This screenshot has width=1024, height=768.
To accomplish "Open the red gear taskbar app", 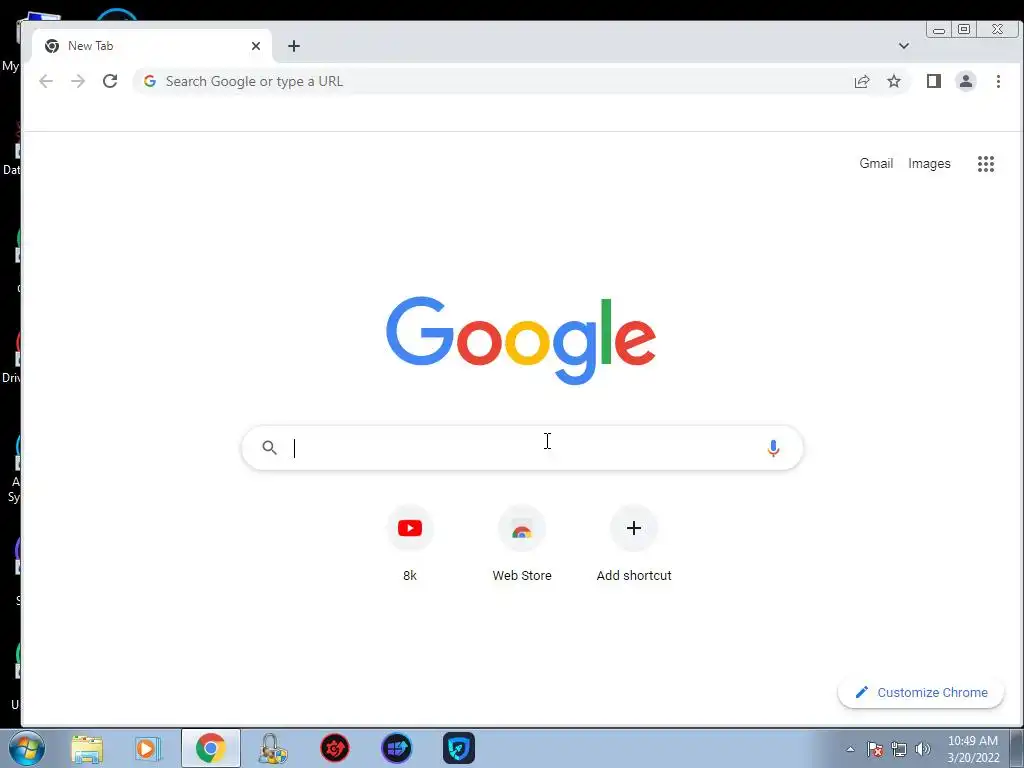I will 334,748.
